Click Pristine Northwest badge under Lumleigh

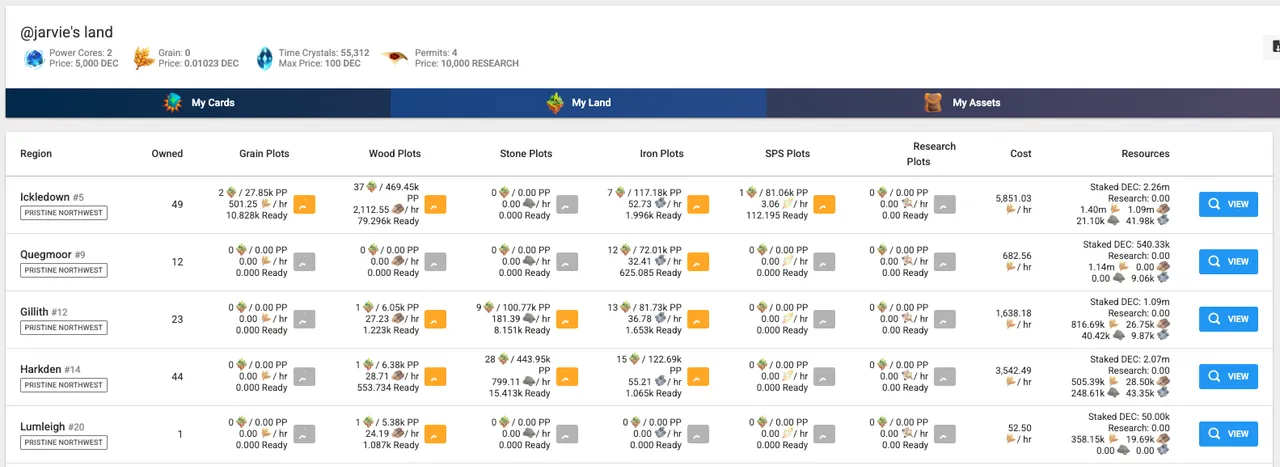point(63,442)
